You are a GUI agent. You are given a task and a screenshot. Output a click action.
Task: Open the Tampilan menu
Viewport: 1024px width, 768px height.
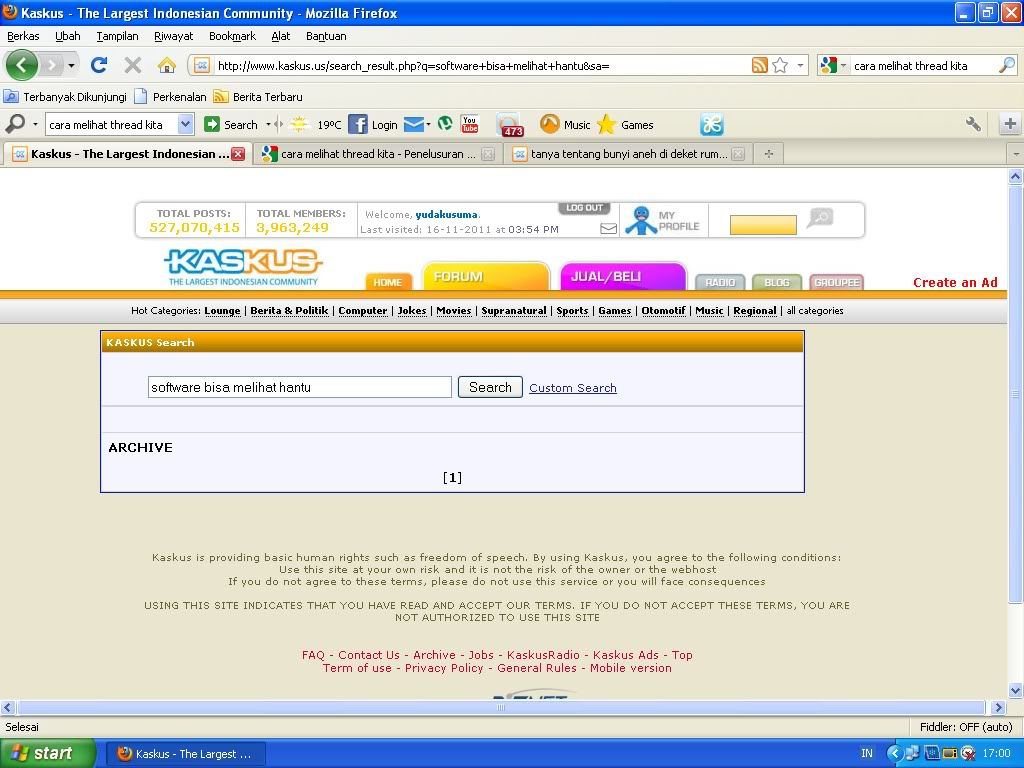click(118, 36)
